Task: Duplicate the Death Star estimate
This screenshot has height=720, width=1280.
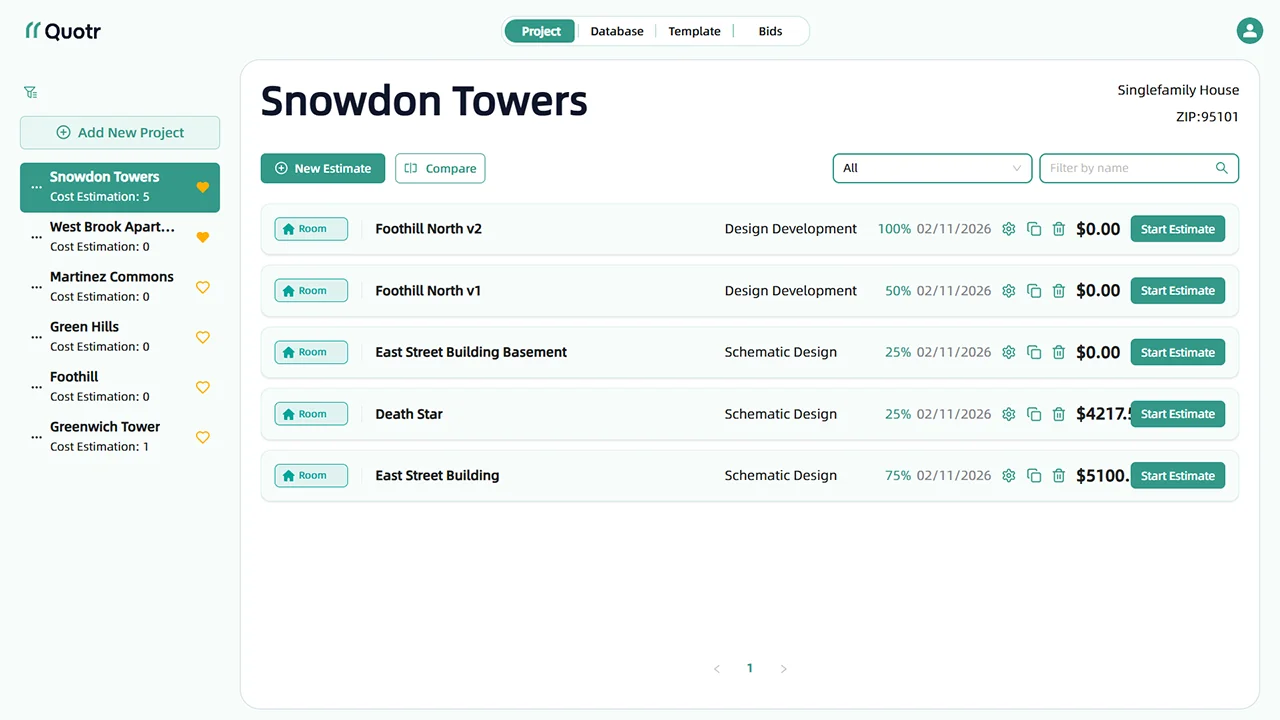Action: [1034, 413]
